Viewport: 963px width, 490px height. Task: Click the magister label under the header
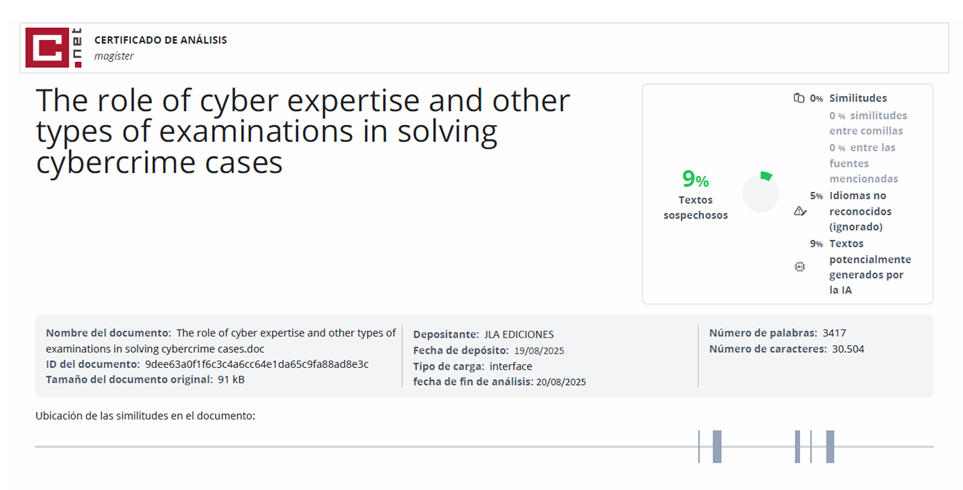(x=114, y=56)
